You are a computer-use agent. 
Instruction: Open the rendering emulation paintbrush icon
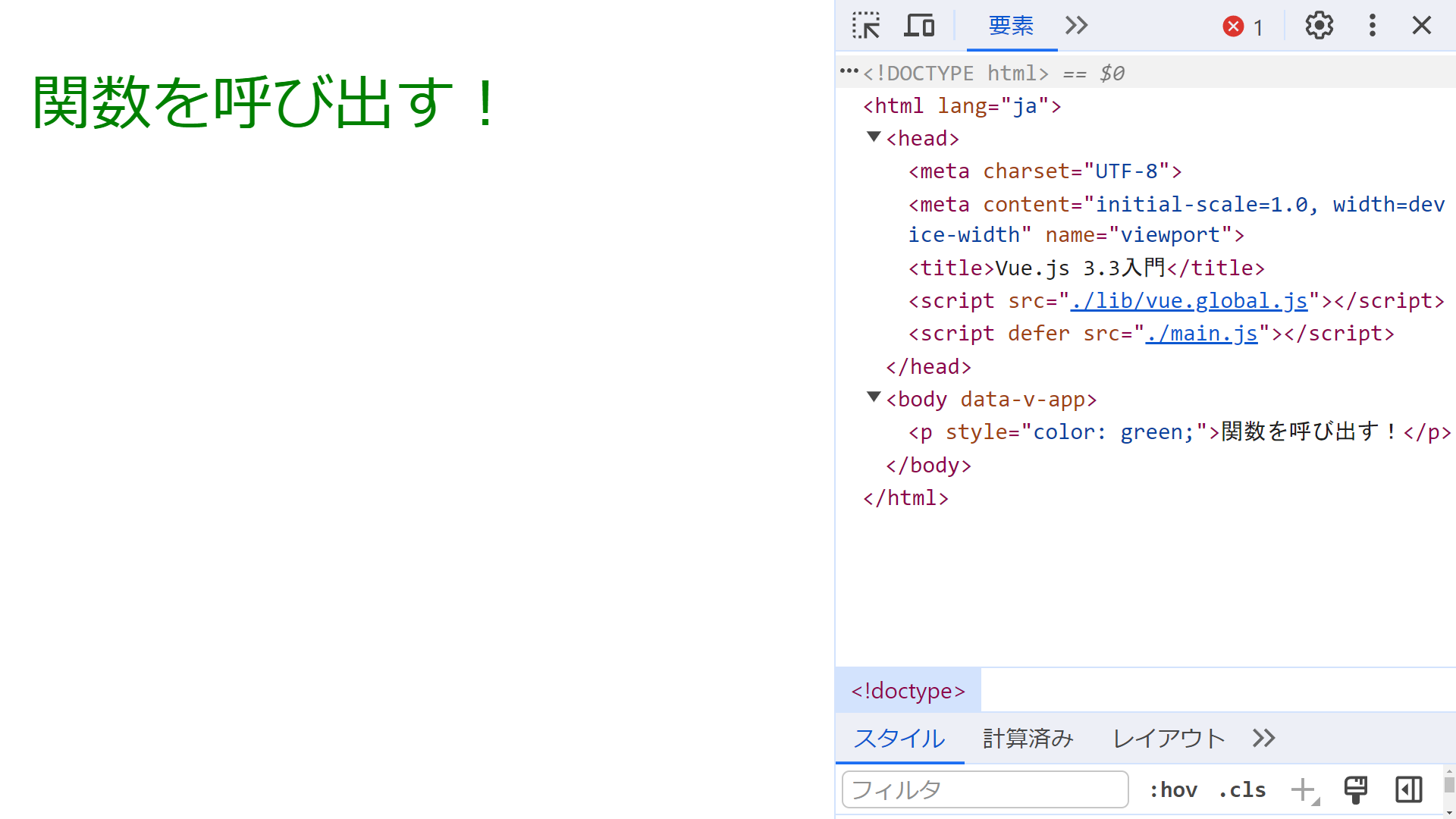pyautogui.click(x=1356, y=789)
